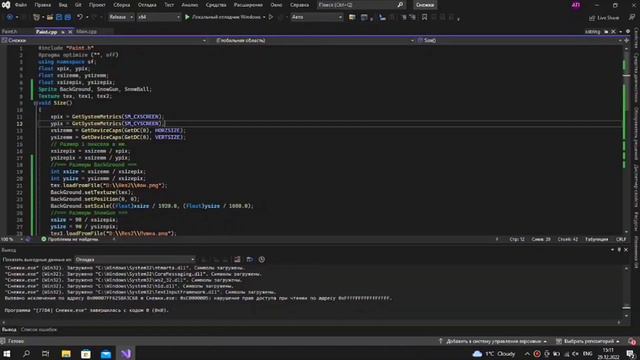Switch to the Main.cpp tab
640x360 pixels.
[86, 31]
